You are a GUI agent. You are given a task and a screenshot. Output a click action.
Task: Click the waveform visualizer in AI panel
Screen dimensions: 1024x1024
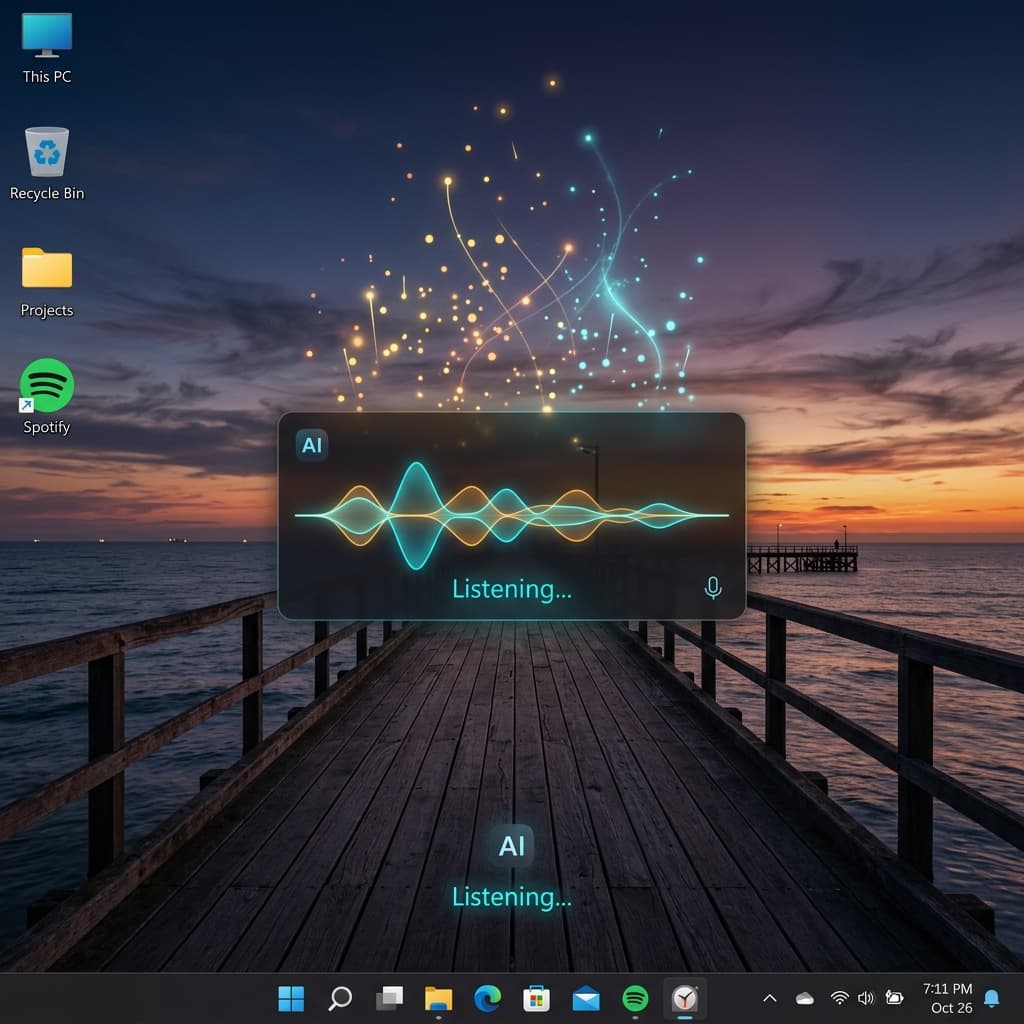[x=511, y=515]
